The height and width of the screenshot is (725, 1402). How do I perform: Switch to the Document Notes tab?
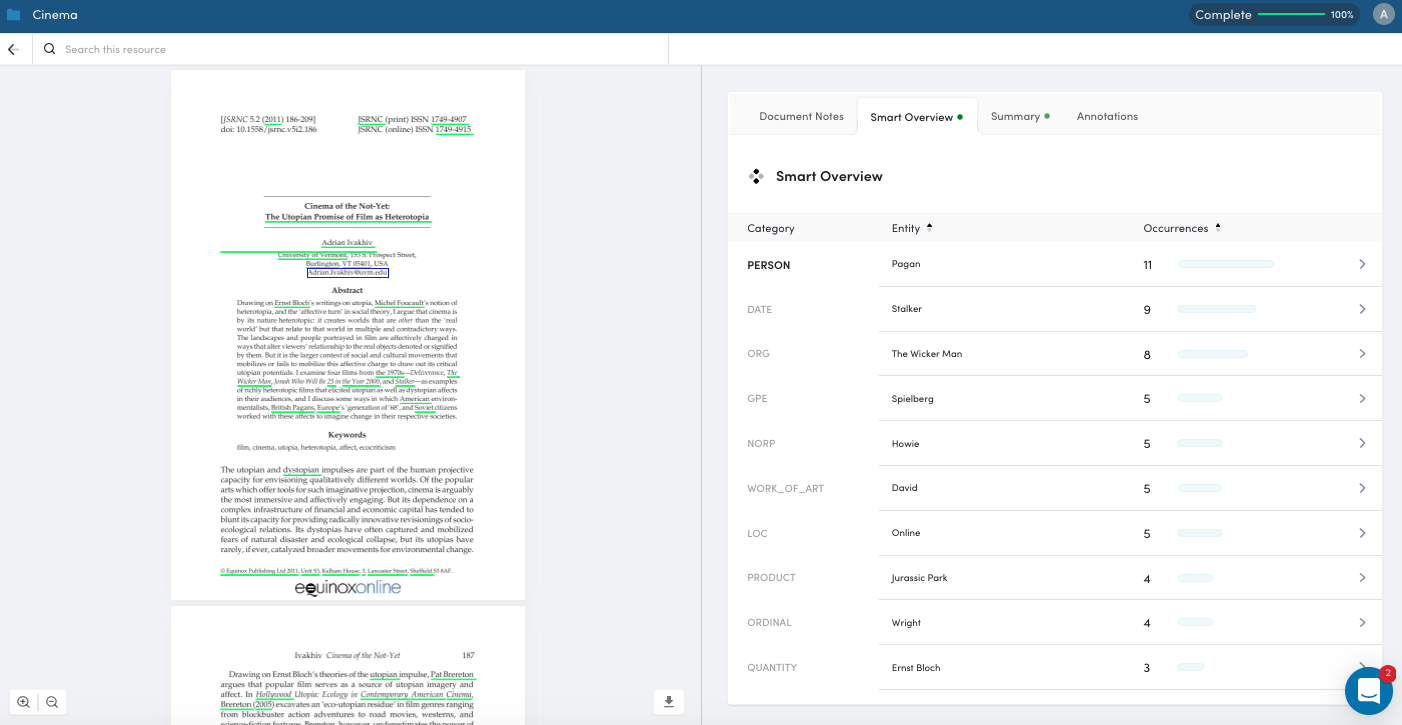(x=801, y=116)
